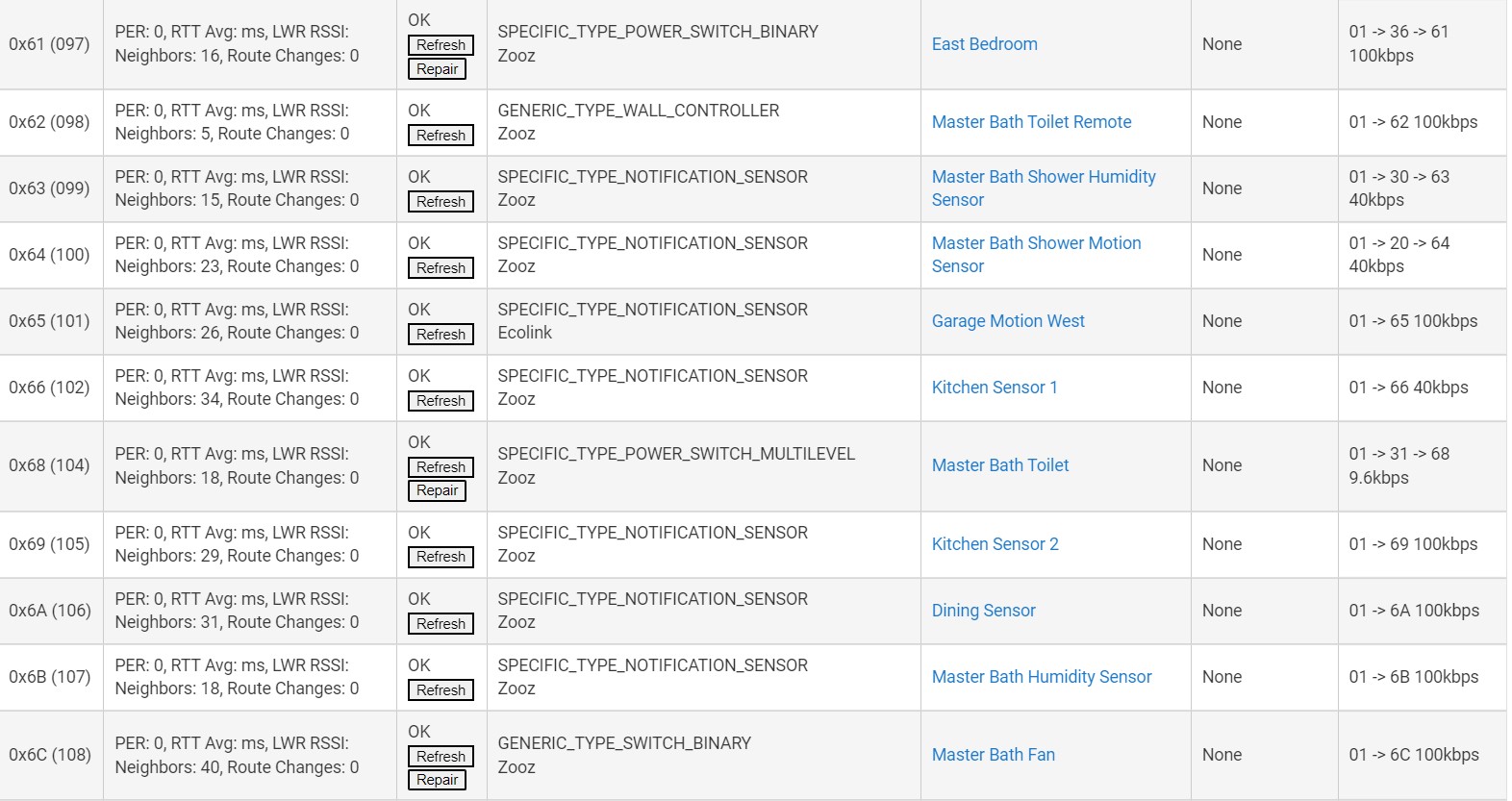The image size is (1512, 801).
Task: Click Repair for node 0x6C Master Bath Fan
Action: 437,780
